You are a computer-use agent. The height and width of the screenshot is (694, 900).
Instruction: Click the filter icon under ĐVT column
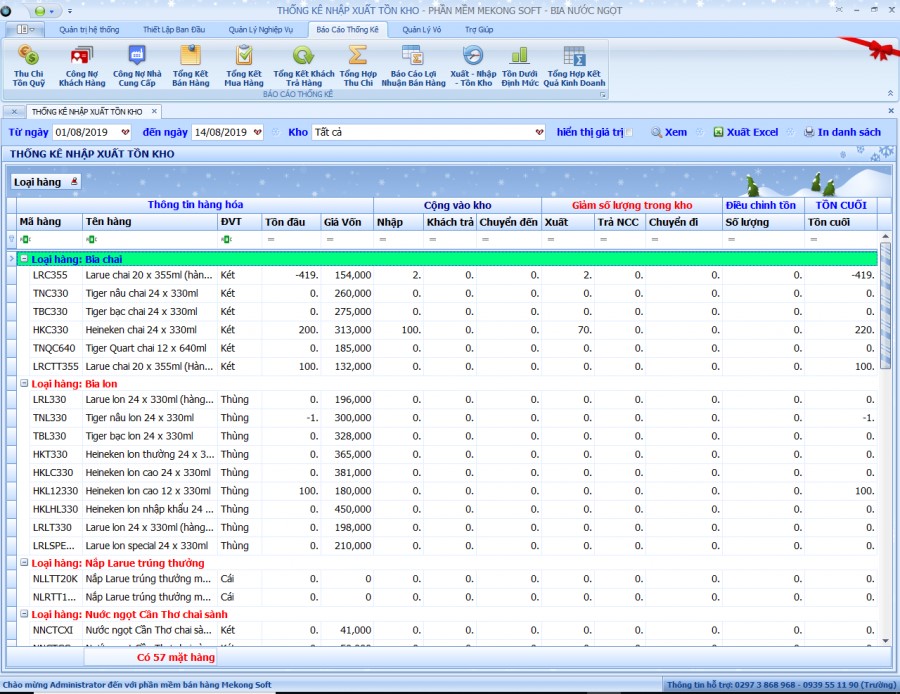[x=227, y=239]
